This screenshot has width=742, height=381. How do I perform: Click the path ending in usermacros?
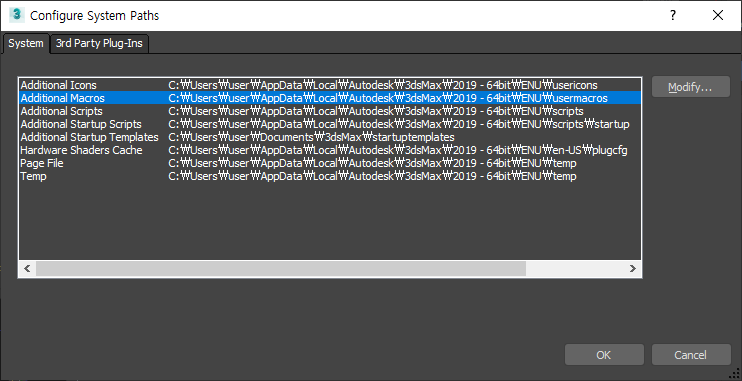click(388, 98)
